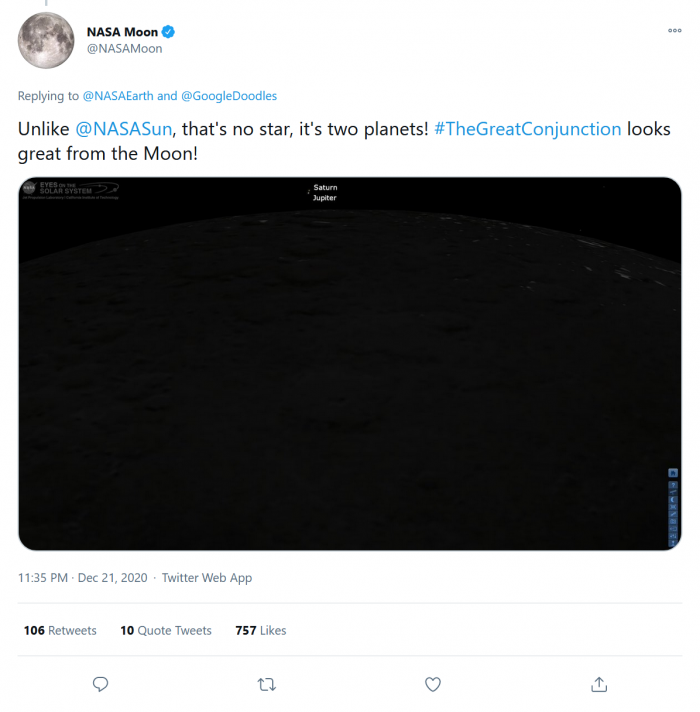Open NASA Moon profile picture
Image resolution: width=700 pixels, height=712 pixels.
tap(46, 41)
